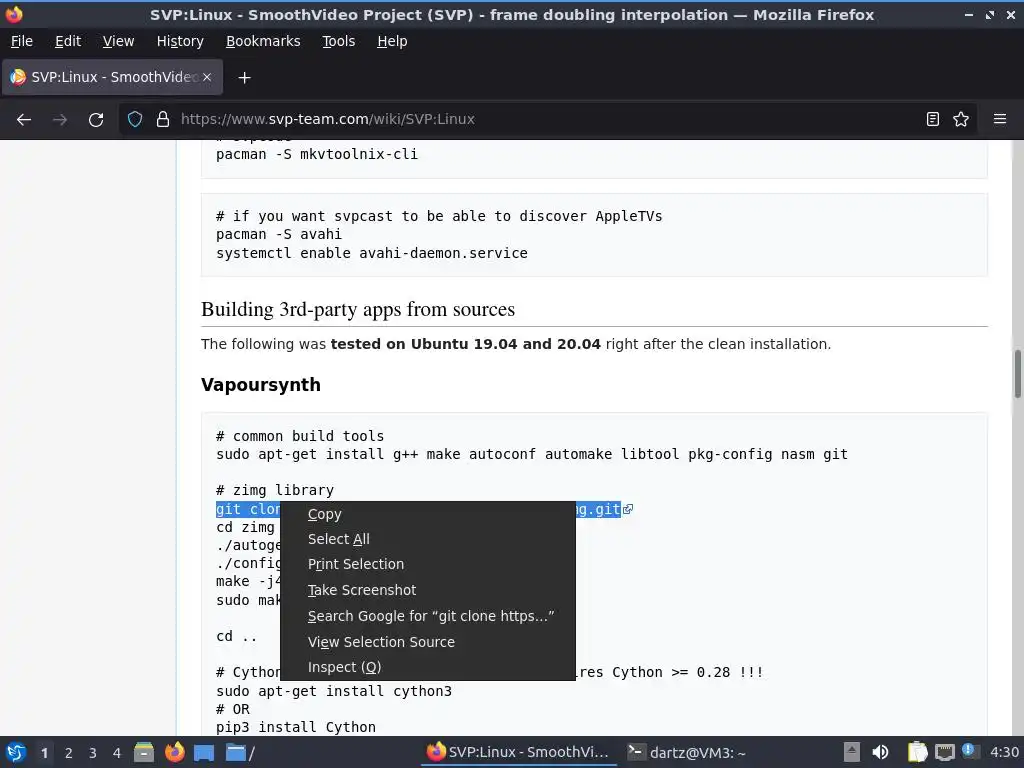Screen dimensions: 1024x768
Task: Toggle reader view icon
Action: click(933, 119)
